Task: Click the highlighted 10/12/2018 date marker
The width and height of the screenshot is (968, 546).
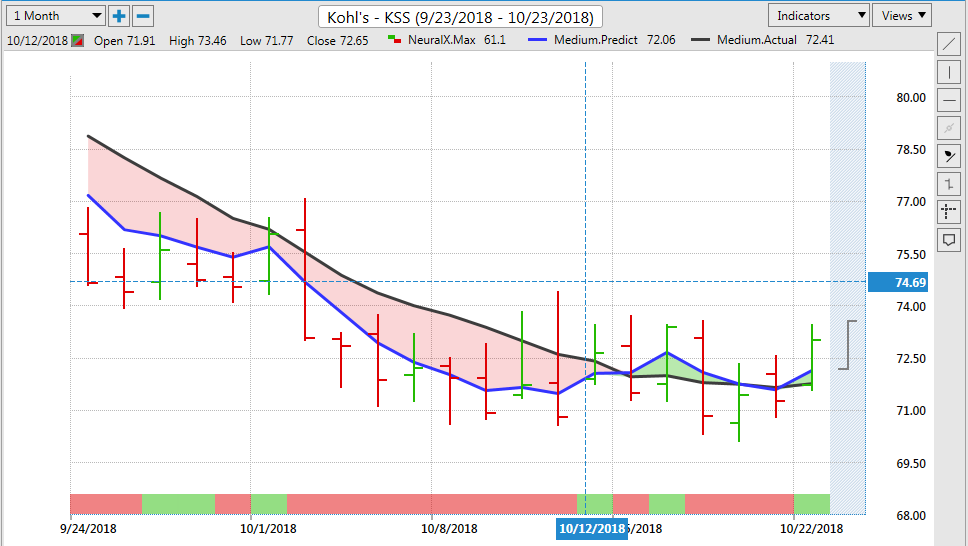Action: pos(591,529)
